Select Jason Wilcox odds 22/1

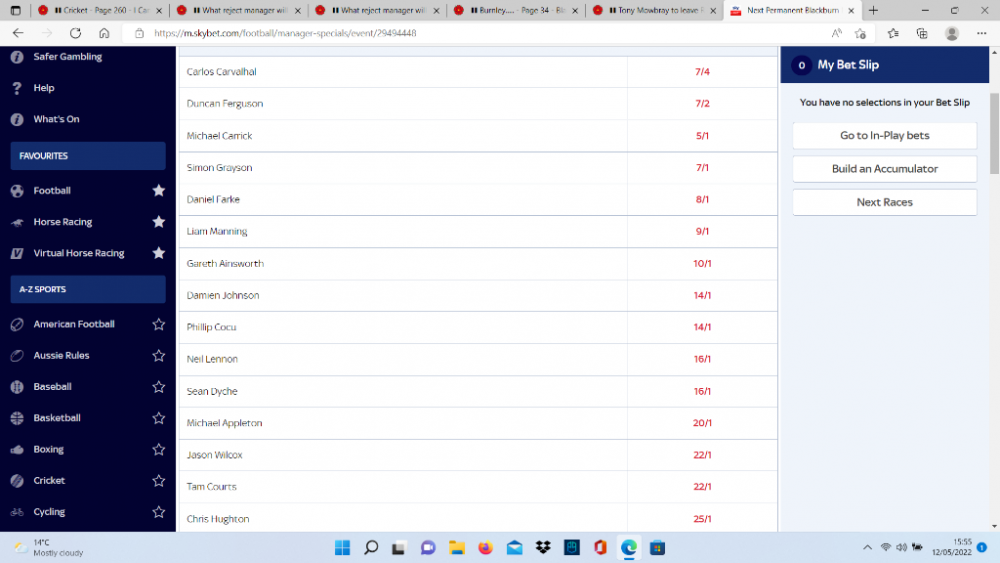point(702,455)
